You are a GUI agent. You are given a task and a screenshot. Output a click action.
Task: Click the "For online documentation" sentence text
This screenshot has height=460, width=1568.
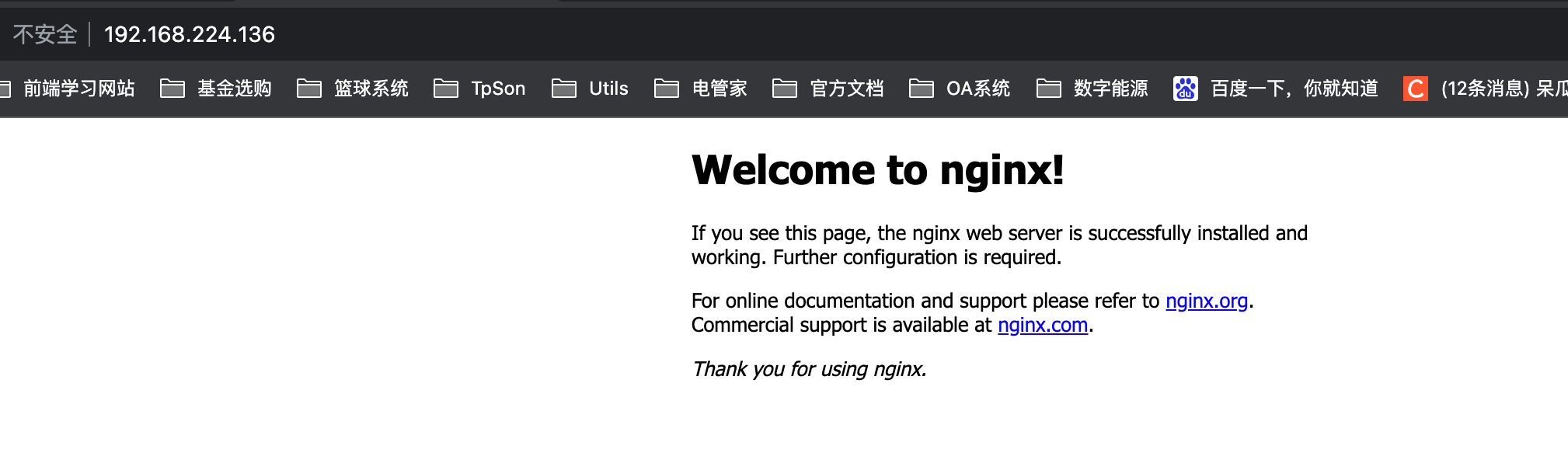[x=925, y=301]
